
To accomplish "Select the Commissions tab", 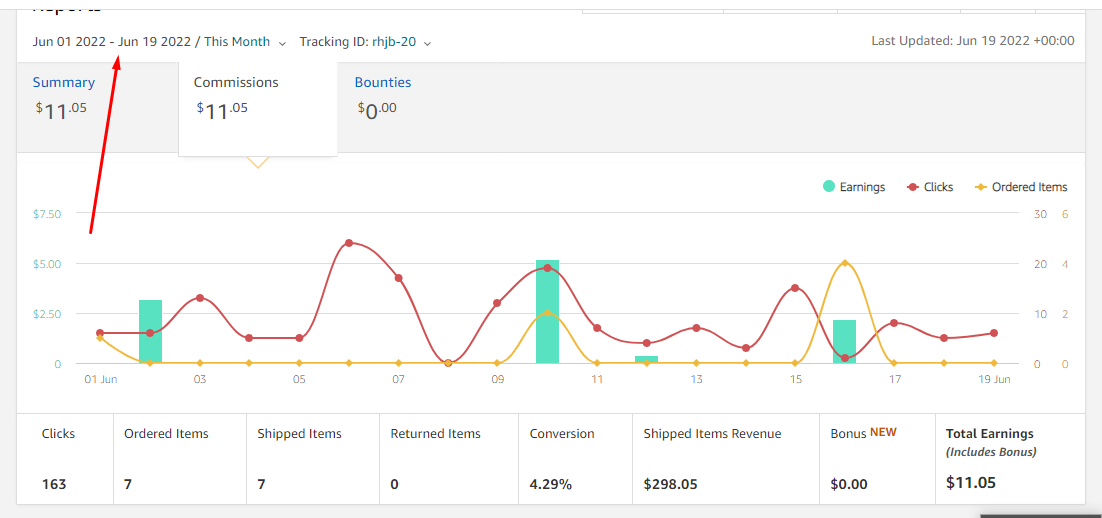I will click(x=236, y=82).
